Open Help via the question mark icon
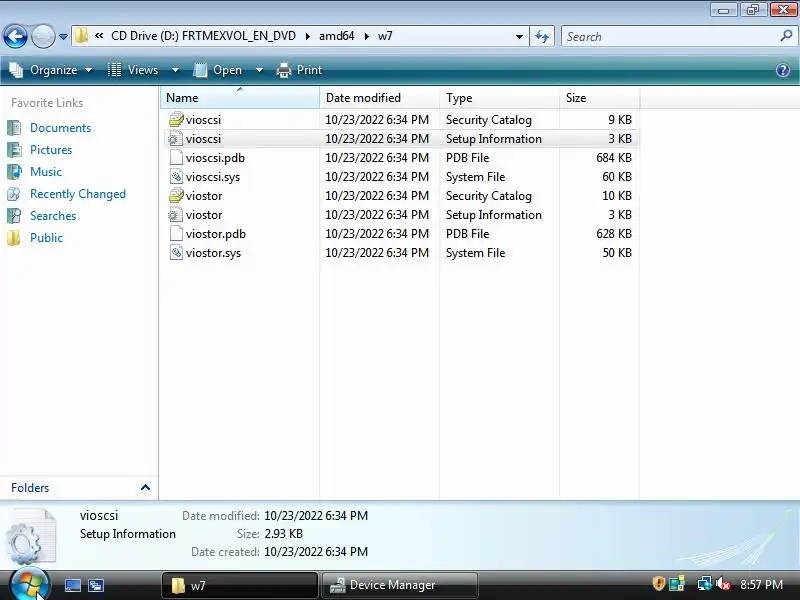 click(783, 70)
